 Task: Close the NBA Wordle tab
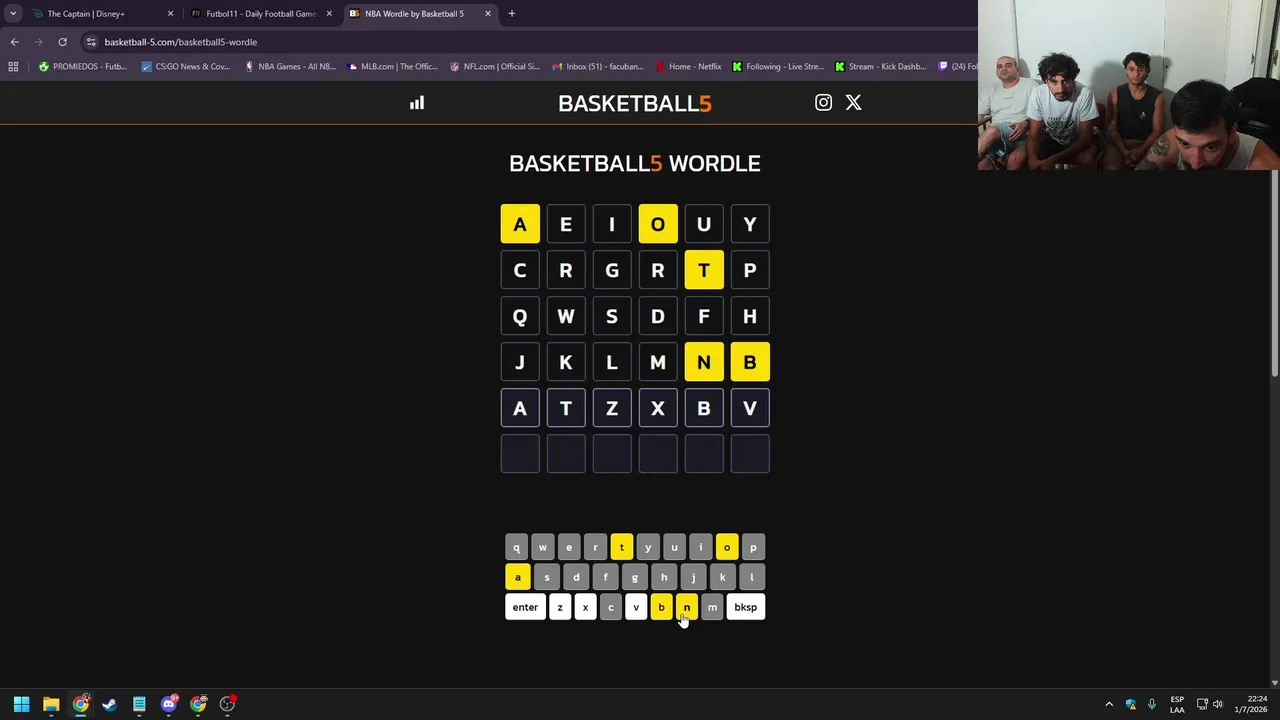(488, 14)
